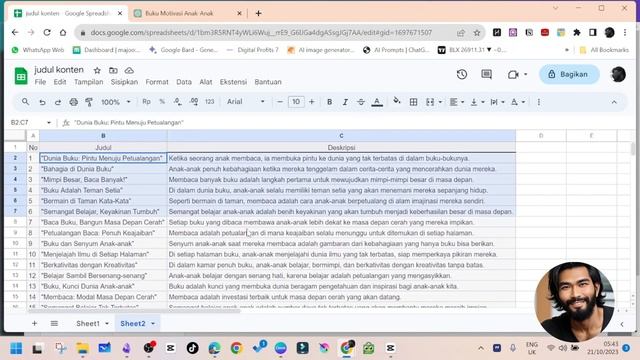Select column B header
Image resolution: width=640 pixels, height=360 pixels.
coord(103,136)
